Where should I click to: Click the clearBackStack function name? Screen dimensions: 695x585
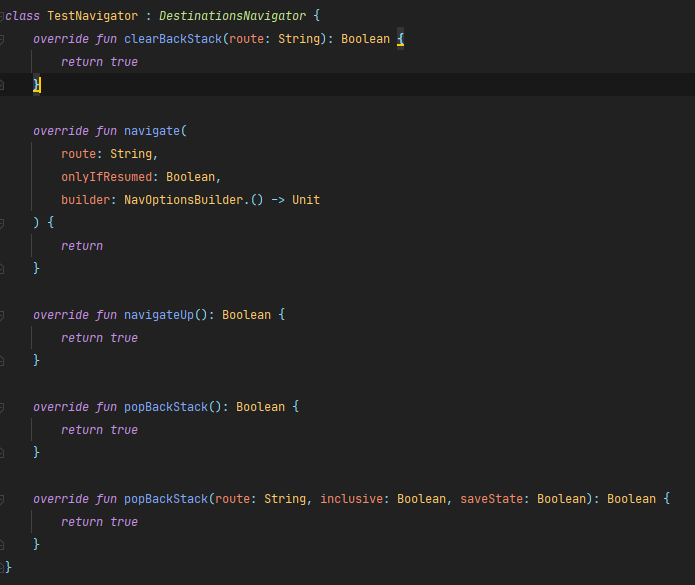click(173, 39)
